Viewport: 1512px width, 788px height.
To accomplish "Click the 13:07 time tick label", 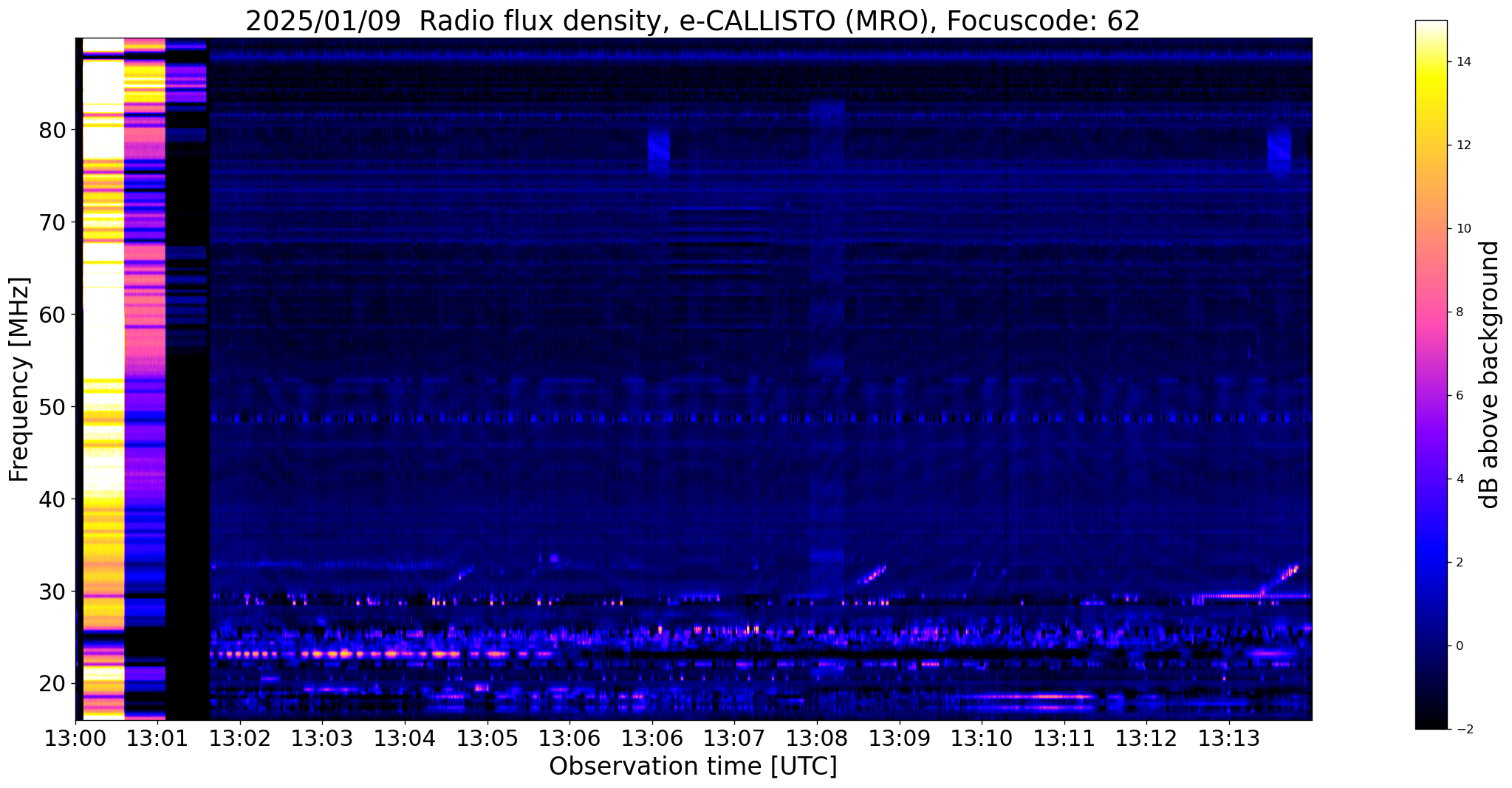I will [734, 739].
